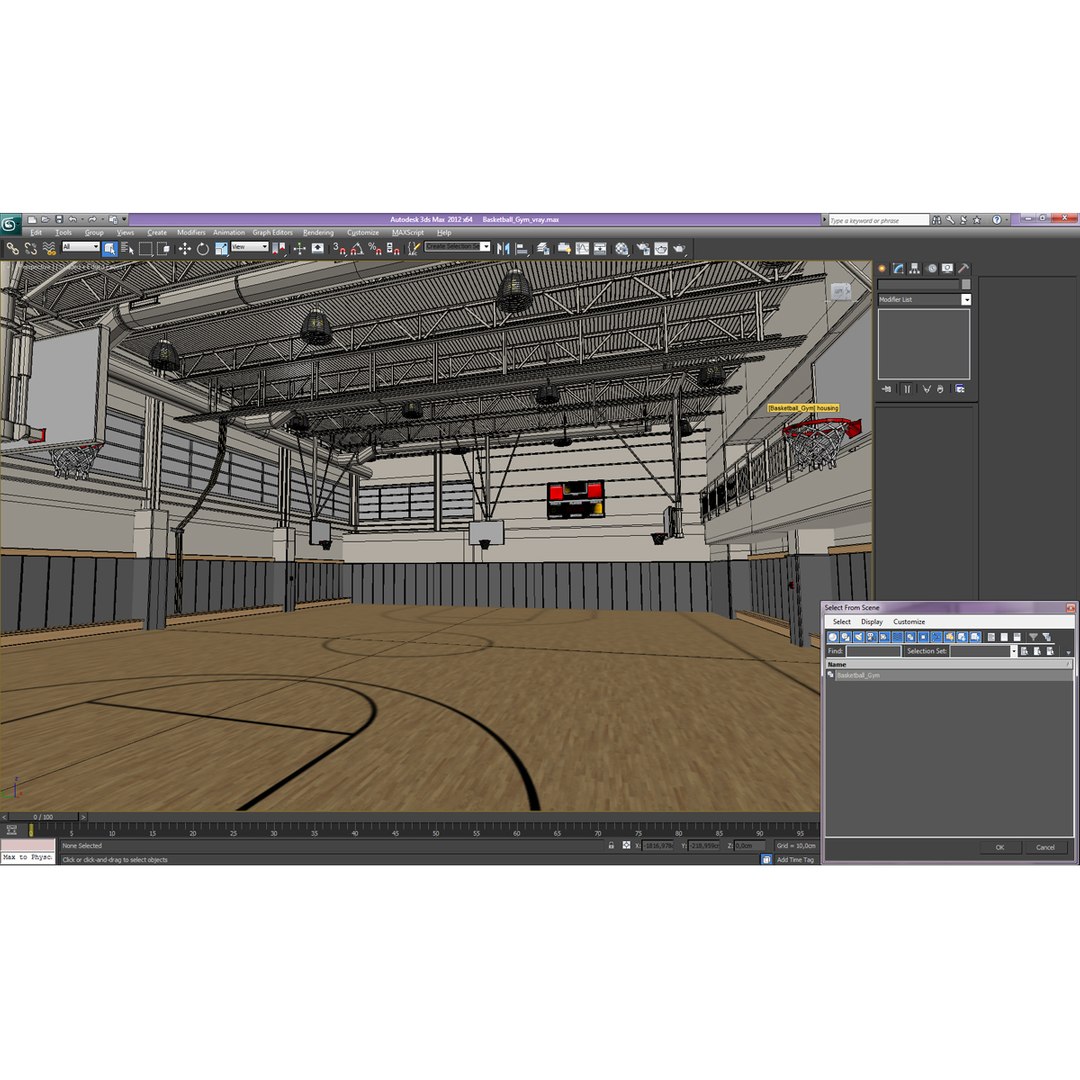Click the time slider 0 / 100 handle
Viewport: 1080px width, 1080px height.
point(43,817)
